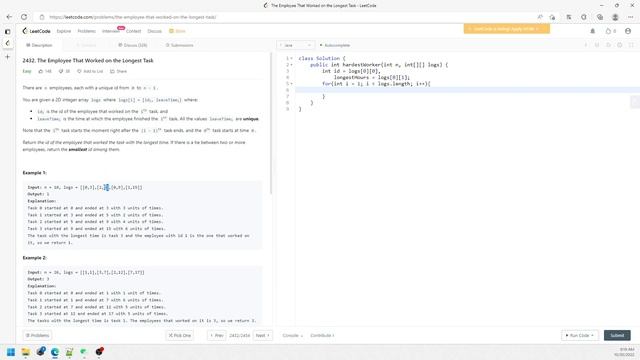Collapse class Solution fold arrow line 1
The image size is (640, 360).
pyautogui.click(x=291, y=58)
